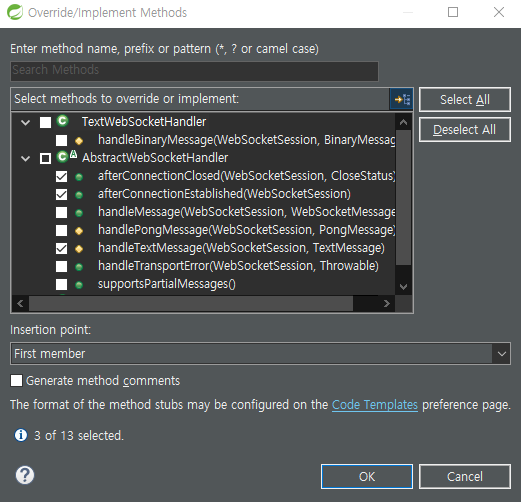Maximize the Override/Implement Methods dialog
Screen dimensions: 521x502
[x=453, y=12]
